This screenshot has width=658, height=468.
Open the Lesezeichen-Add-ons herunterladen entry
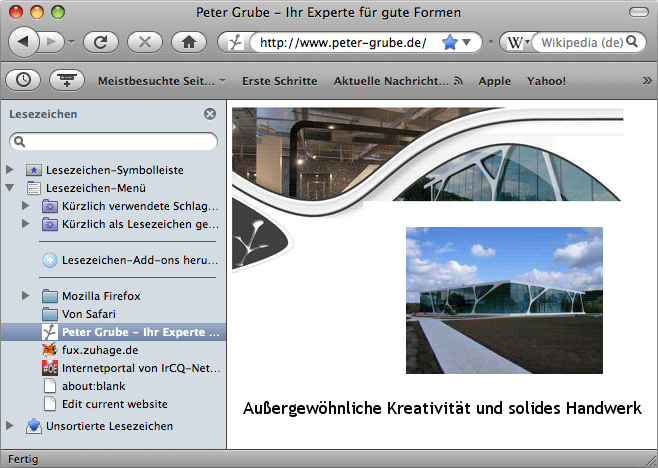click(130, 260)
